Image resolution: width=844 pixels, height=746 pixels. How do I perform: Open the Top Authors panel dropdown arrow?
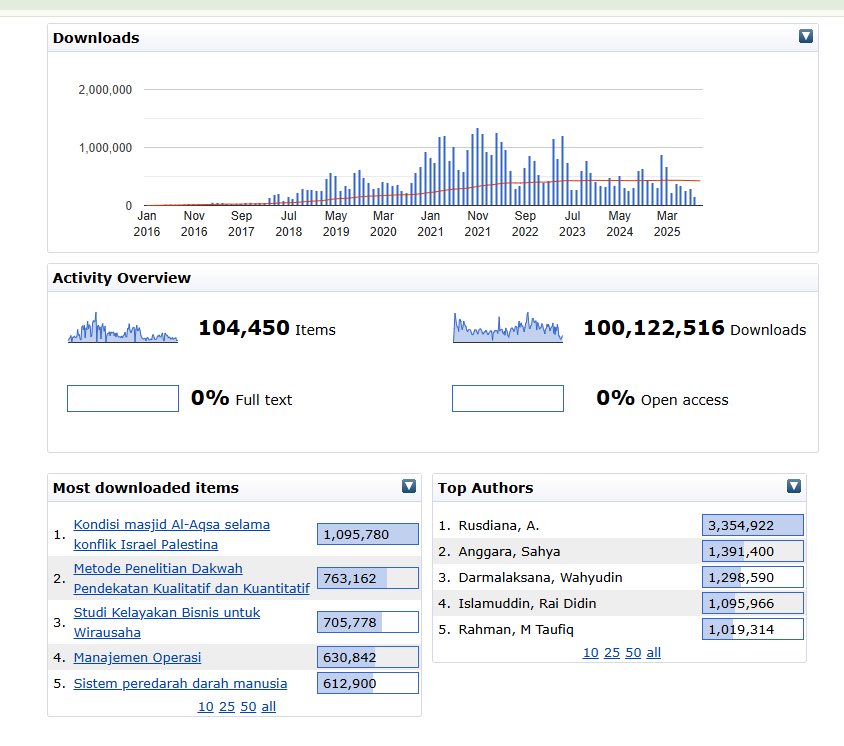[794, 486]
